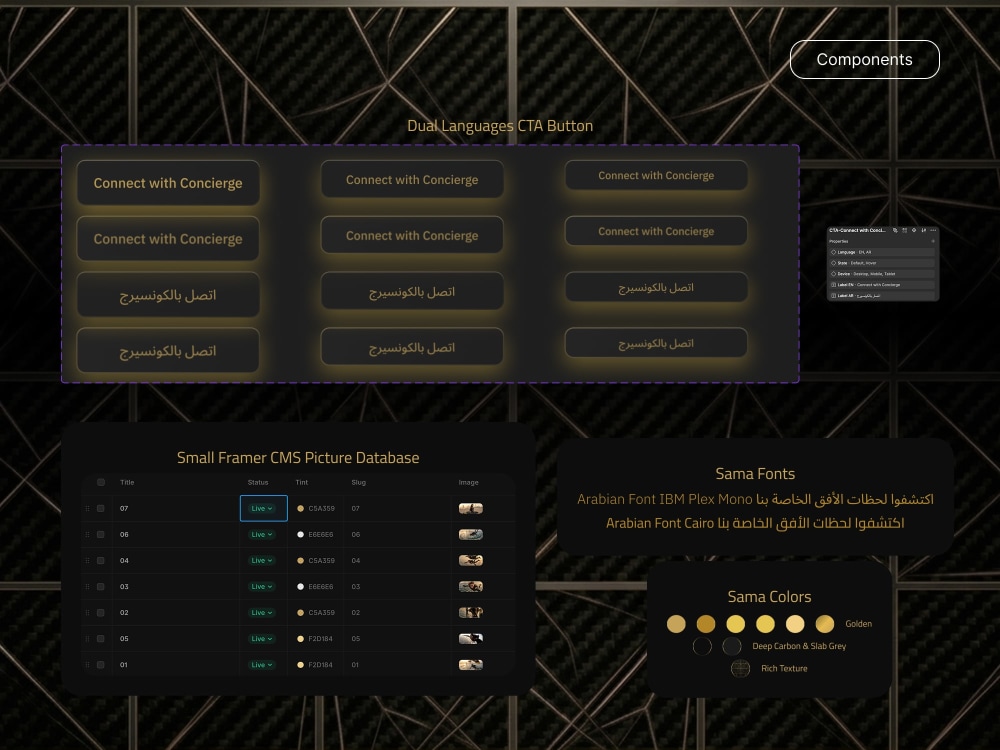The image size is (1000, 750).
Task: Open the Live status dropdown for row 05
Action: pyautogui.click(x=261, y=638)
